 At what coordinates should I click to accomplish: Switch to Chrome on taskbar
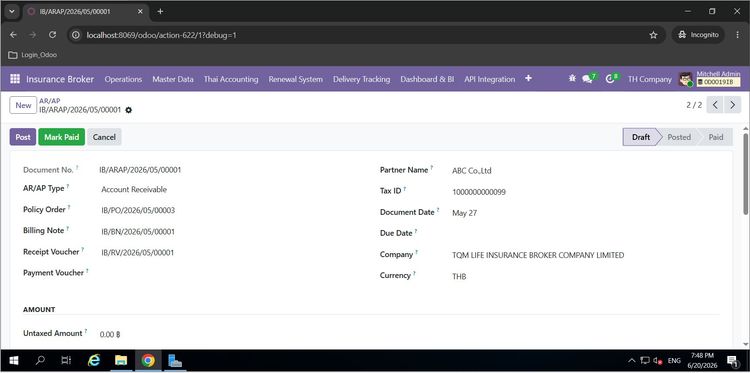tap(148, 361)
